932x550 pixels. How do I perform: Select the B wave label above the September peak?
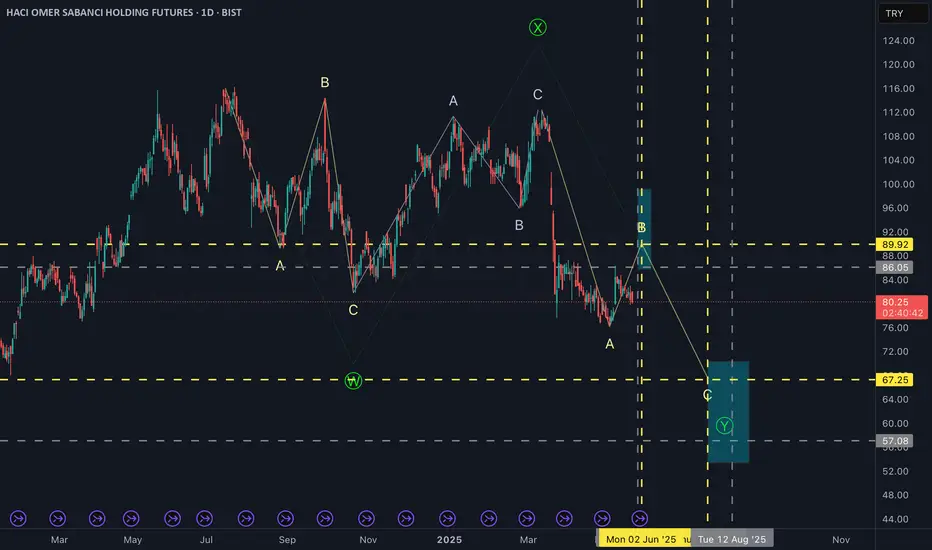pyautogui.click(x=325, y=83)
